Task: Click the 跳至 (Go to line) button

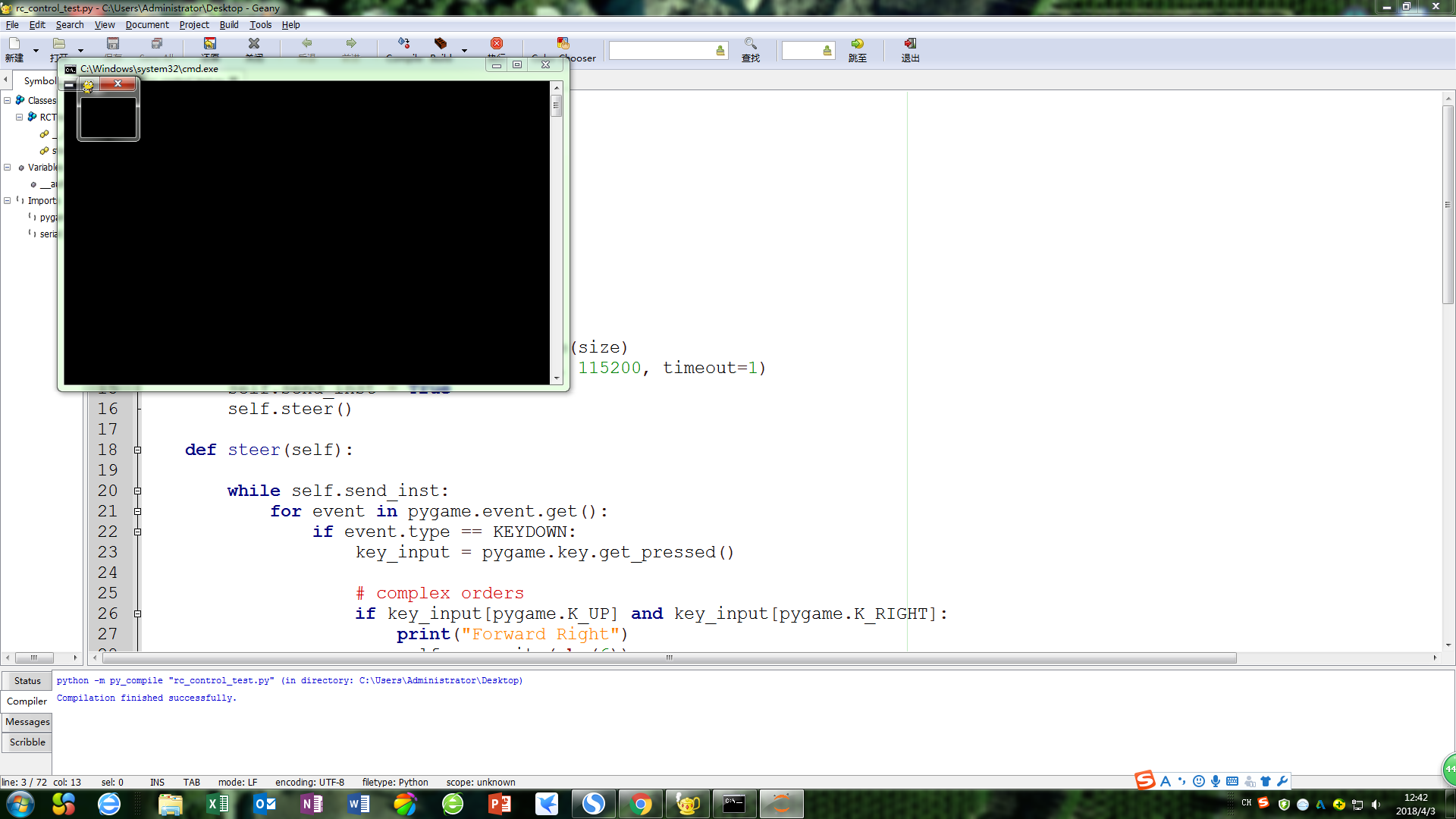Action: [x=858, y=47]
